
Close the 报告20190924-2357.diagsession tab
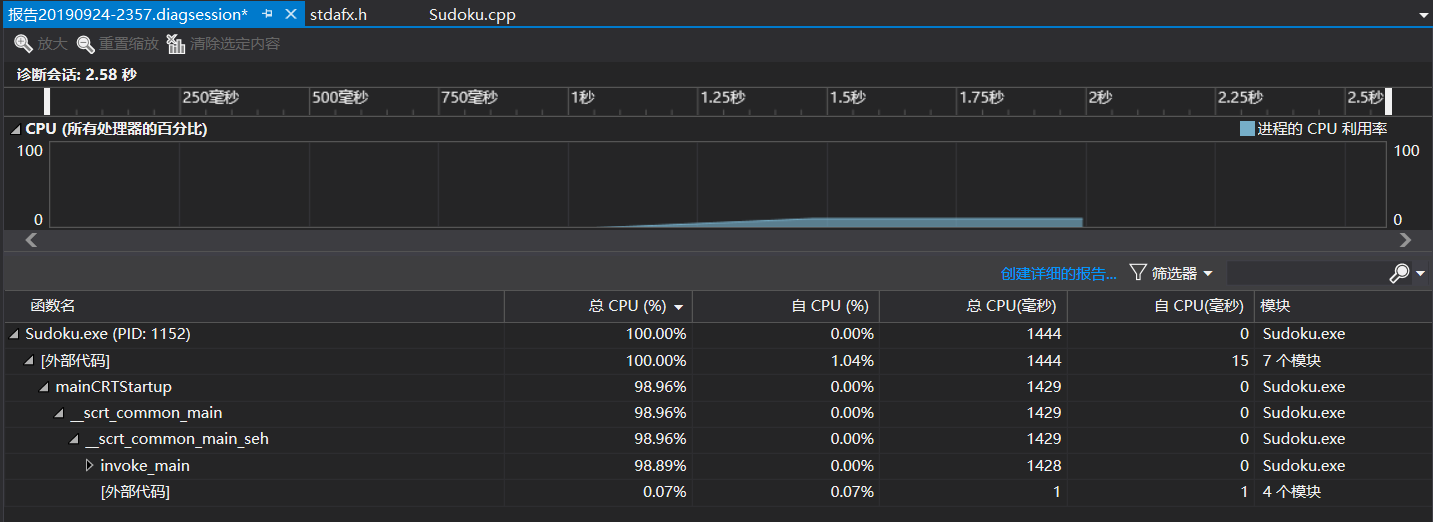click(291, 15)
